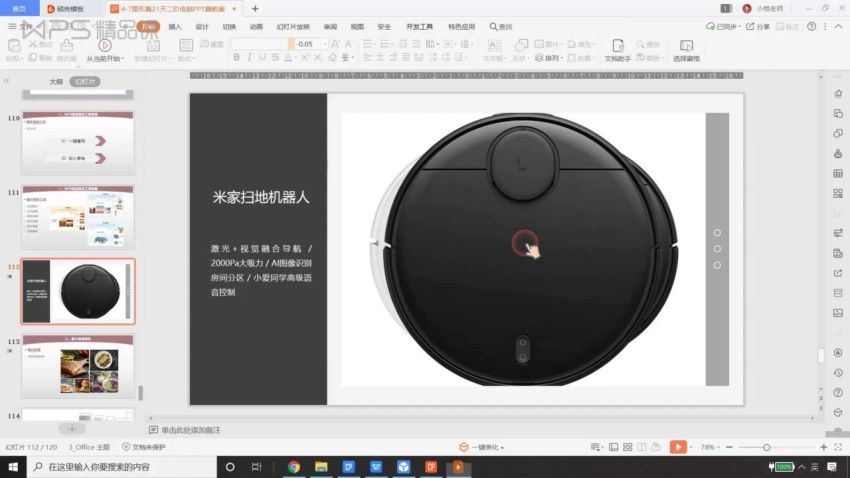
Task: Select slide 111 thumbnail
Action: (78, 217)
